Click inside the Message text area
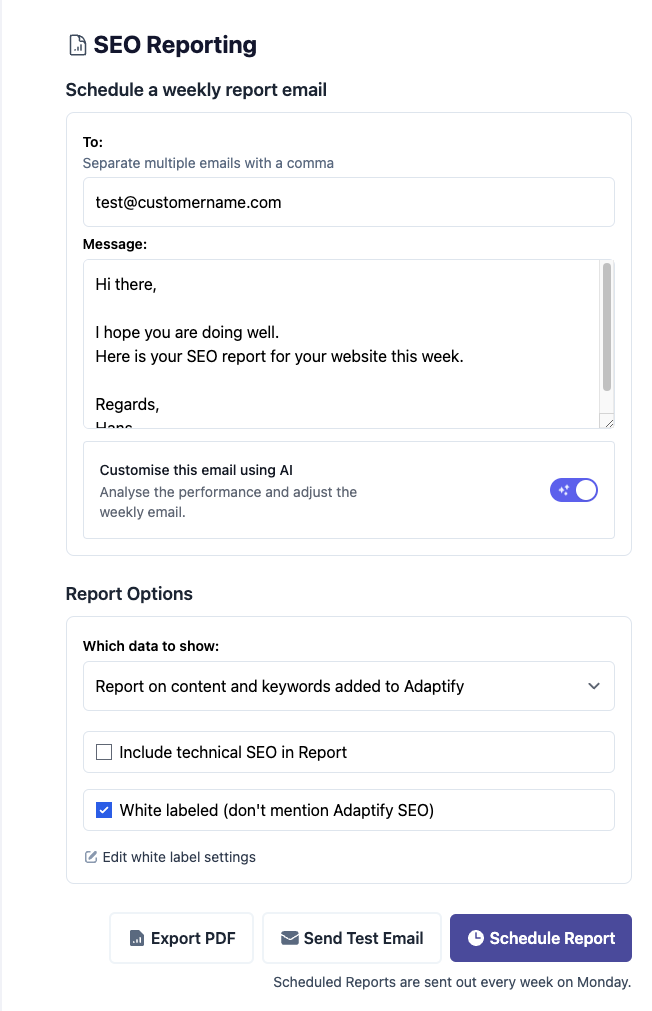The height and width of the screenshot is (1011, 652). 342,344
